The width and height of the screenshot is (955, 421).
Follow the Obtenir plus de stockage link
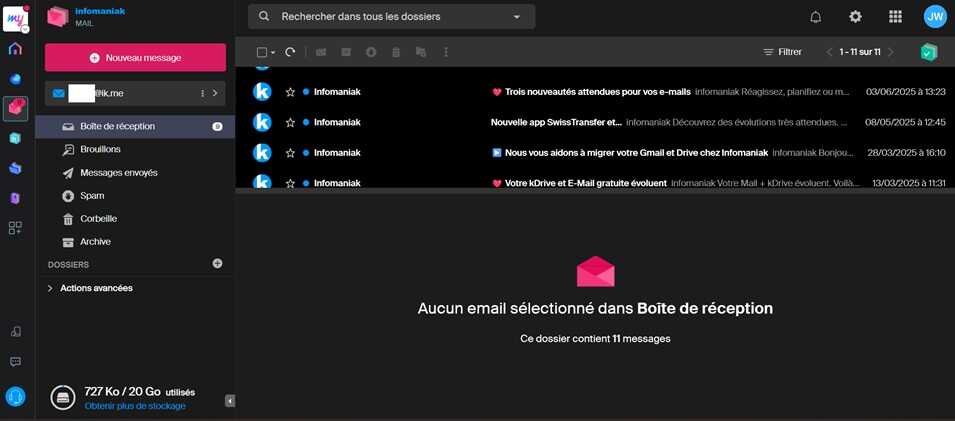tap(135, 406)
